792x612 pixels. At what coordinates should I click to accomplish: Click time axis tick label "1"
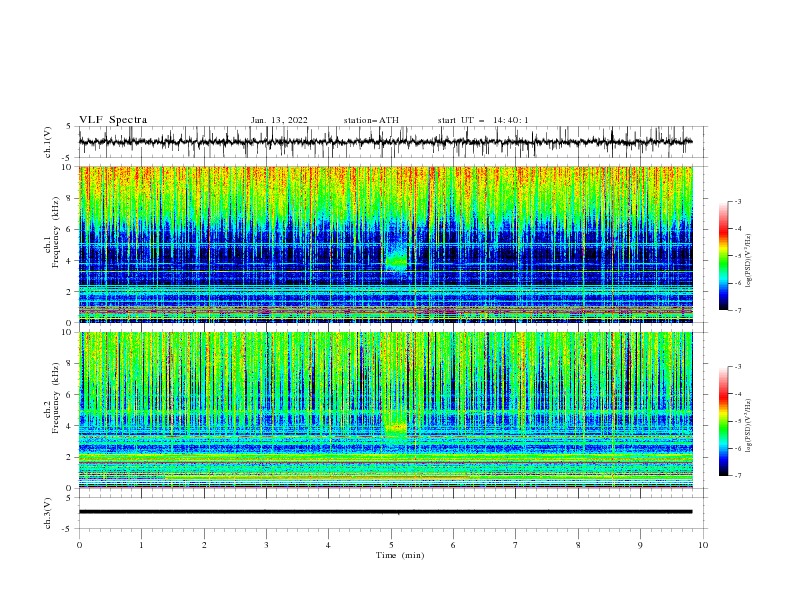click(x=141, y=545)
